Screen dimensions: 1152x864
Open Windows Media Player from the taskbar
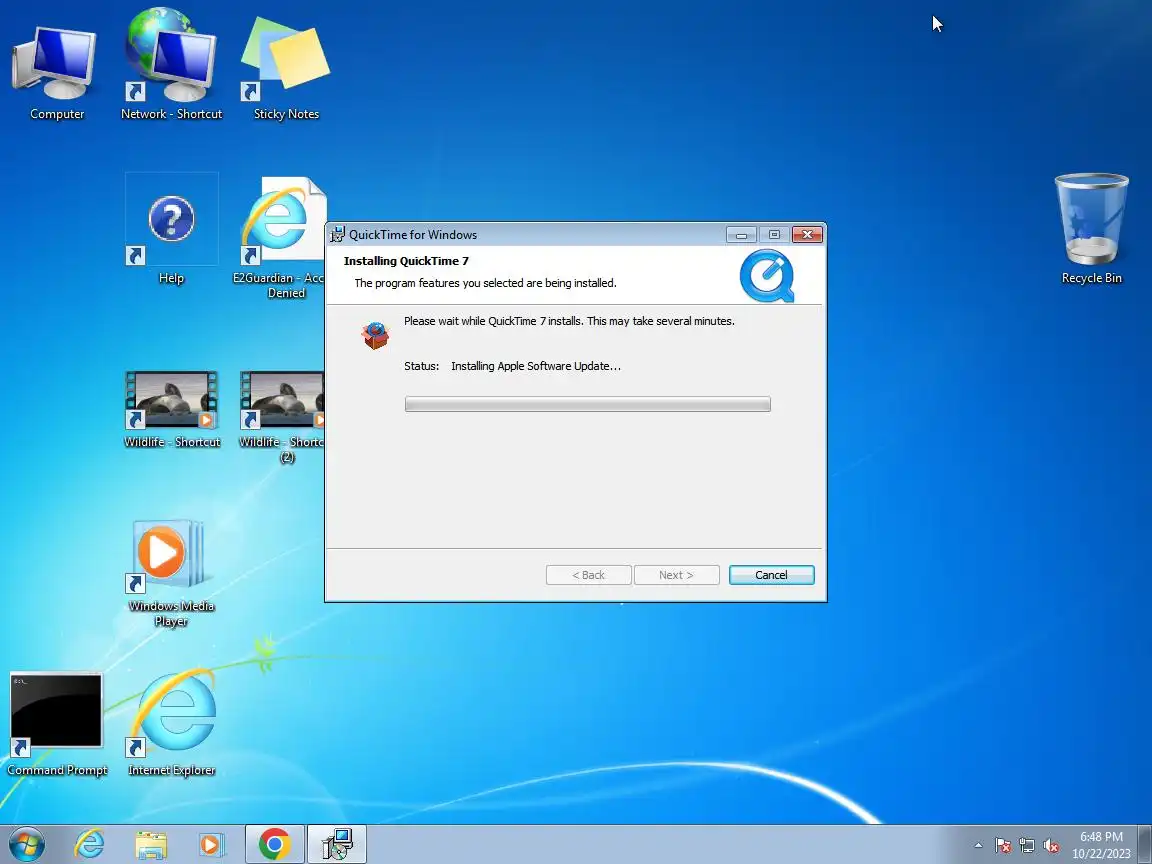pos(211,845)
